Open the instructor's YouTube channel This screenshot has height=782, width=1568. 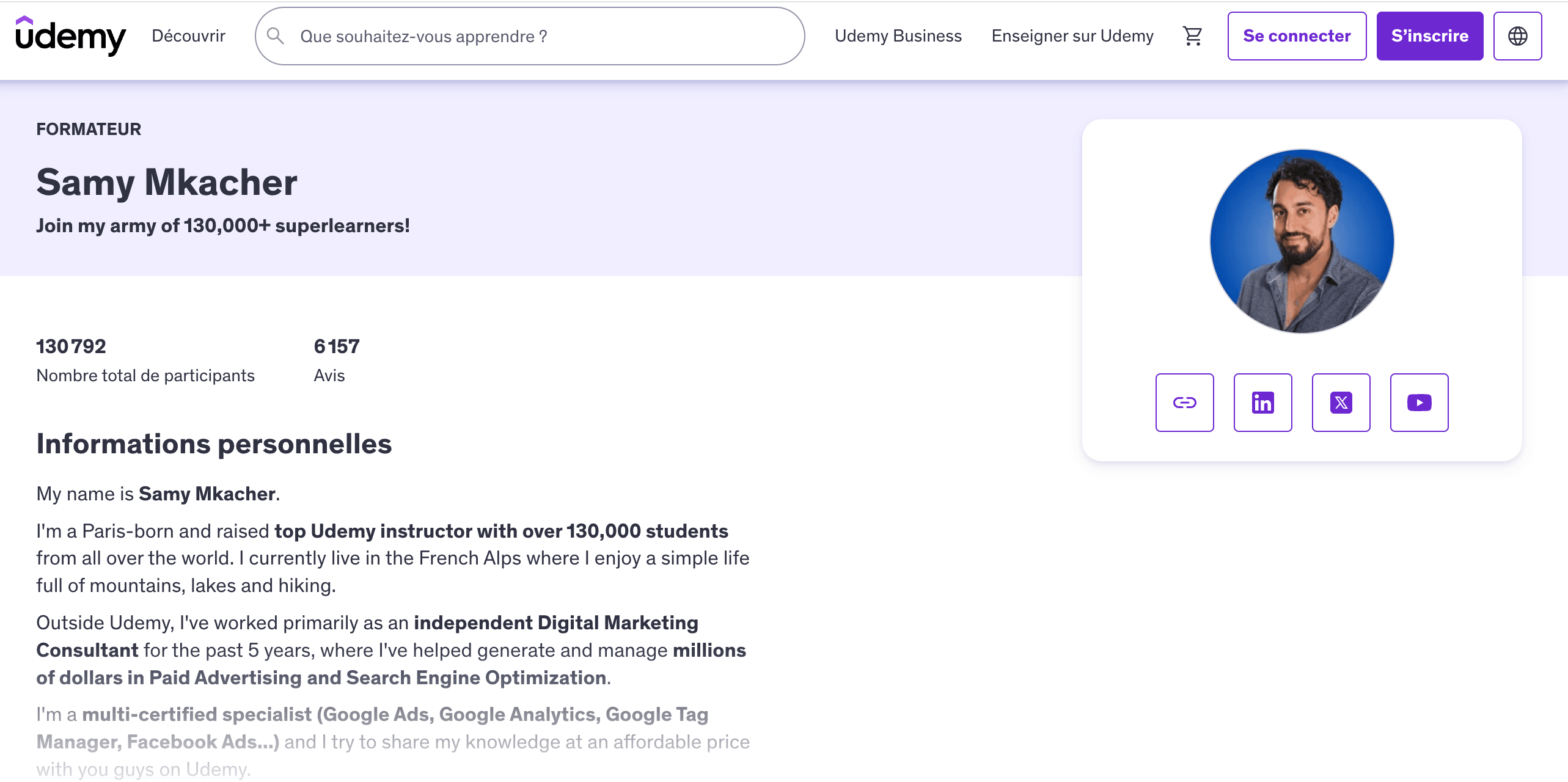pos(1419,403)
